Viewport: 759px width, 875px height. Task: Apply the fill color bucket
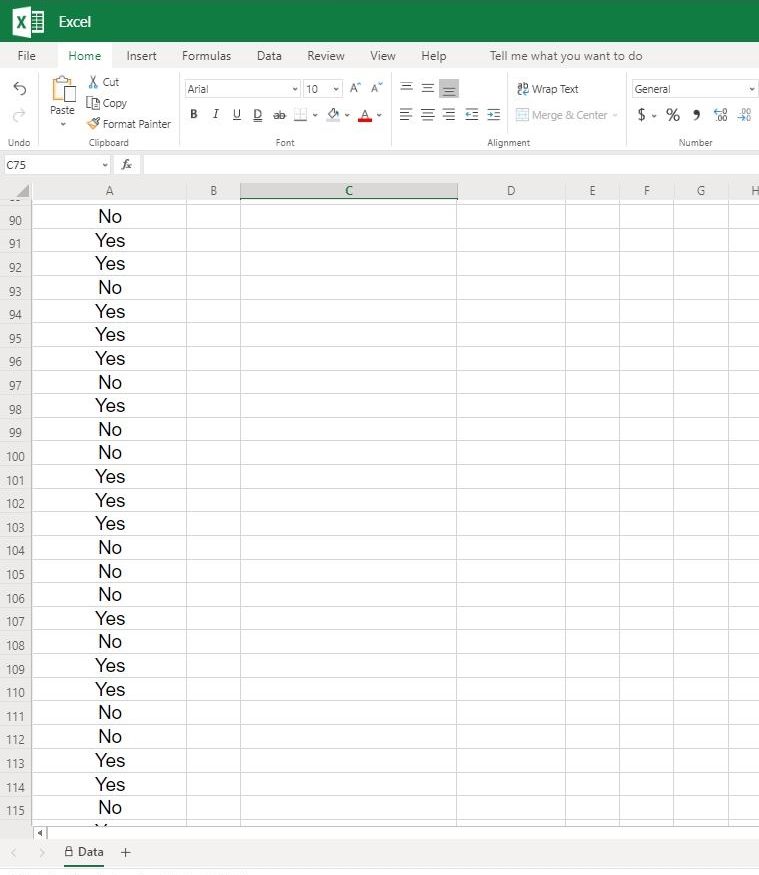(333, 114)
